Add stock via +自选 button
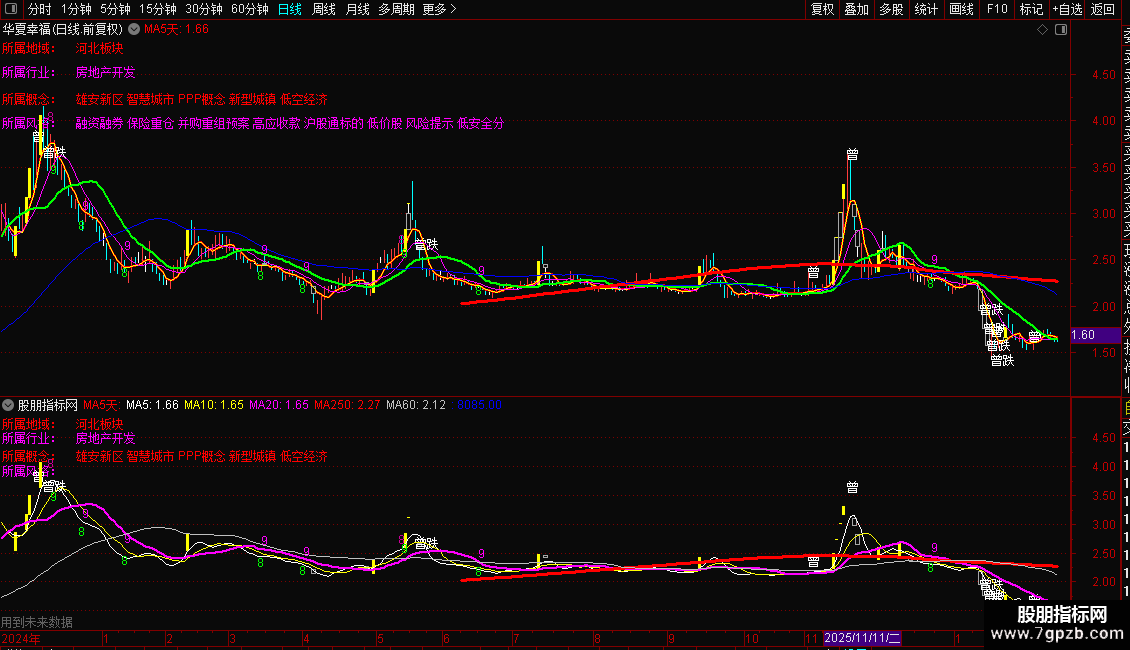 [1067, 9]
